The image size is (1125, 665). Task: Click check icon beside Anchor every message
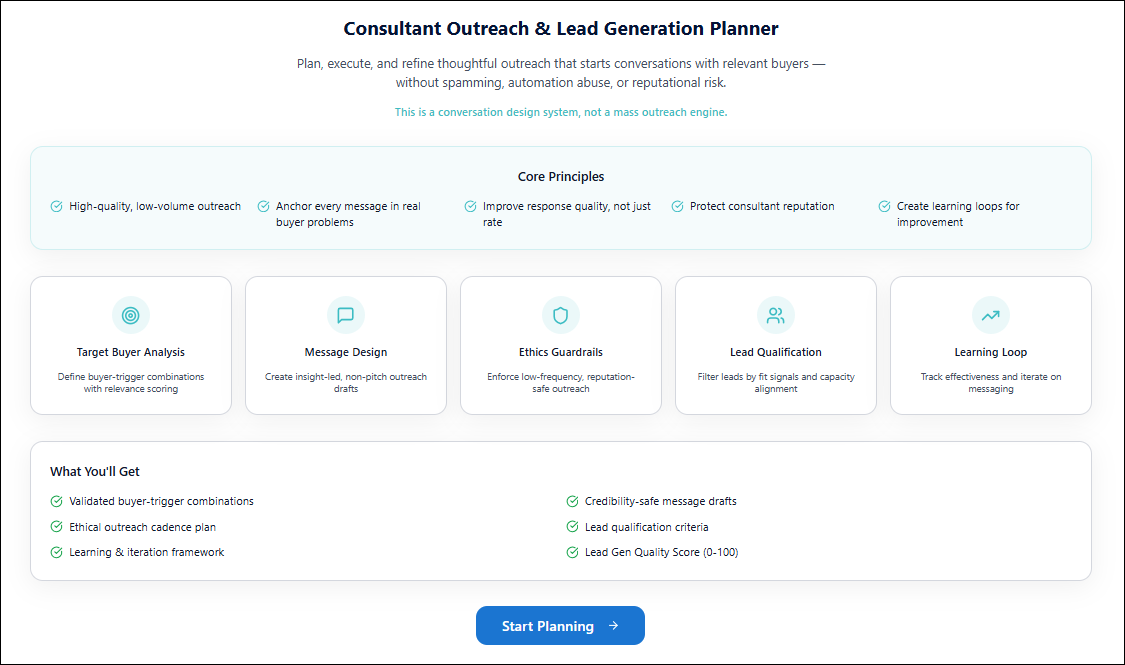tap(263, 207)
